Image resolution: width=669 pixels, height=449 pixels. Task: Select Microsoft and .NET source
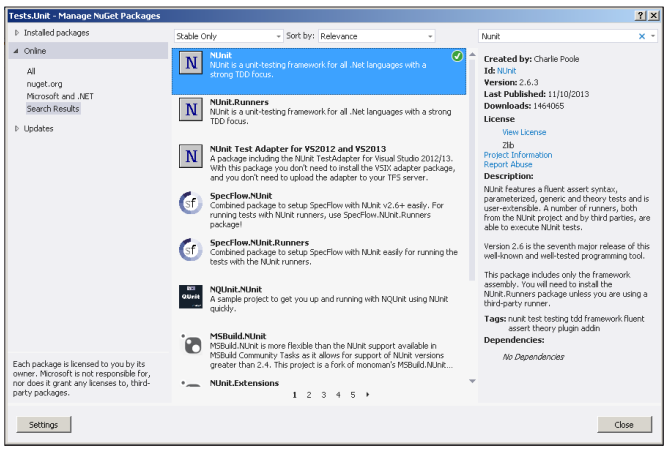pos(60,96)
